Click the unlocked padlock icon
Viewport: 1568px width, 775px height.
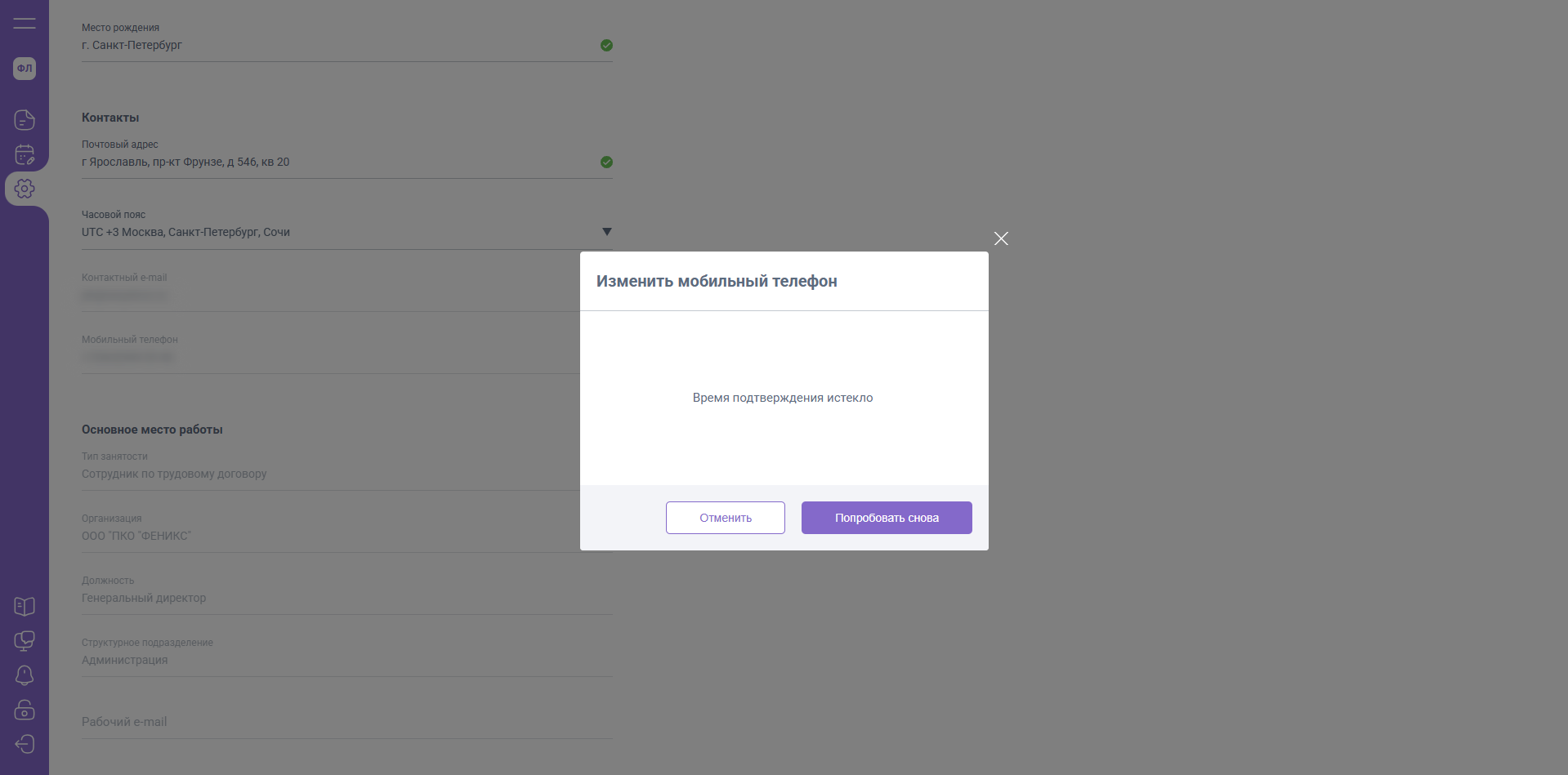click(25, 710)
